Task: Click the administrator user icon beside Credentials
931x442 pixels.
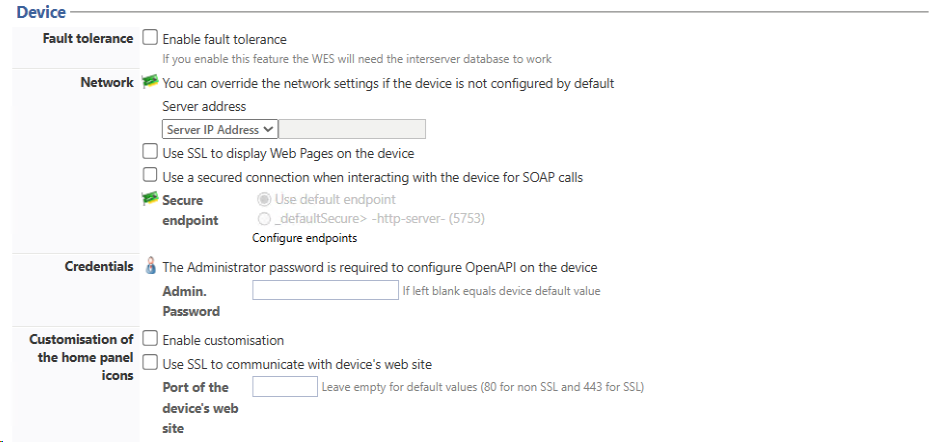Action: click(151, 266)
